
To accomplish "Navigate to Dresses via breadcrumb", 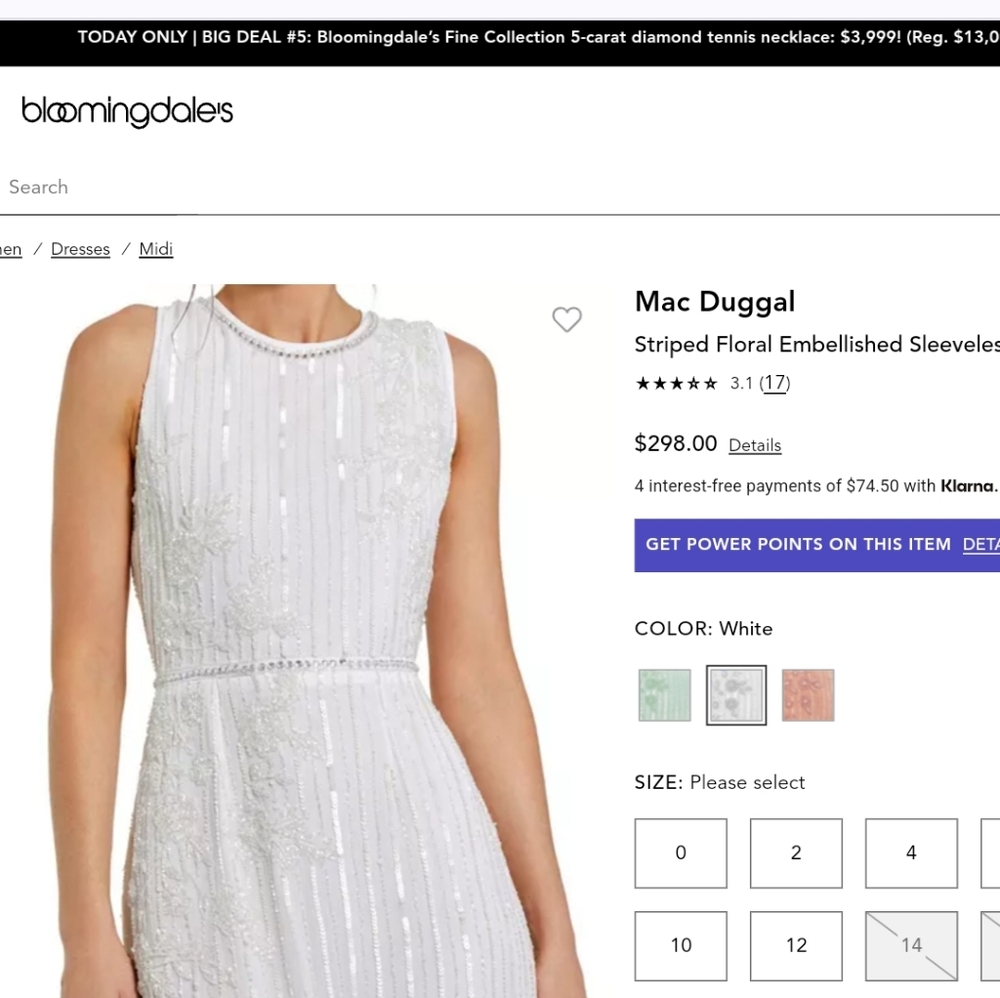I will [x=80, y=249].
